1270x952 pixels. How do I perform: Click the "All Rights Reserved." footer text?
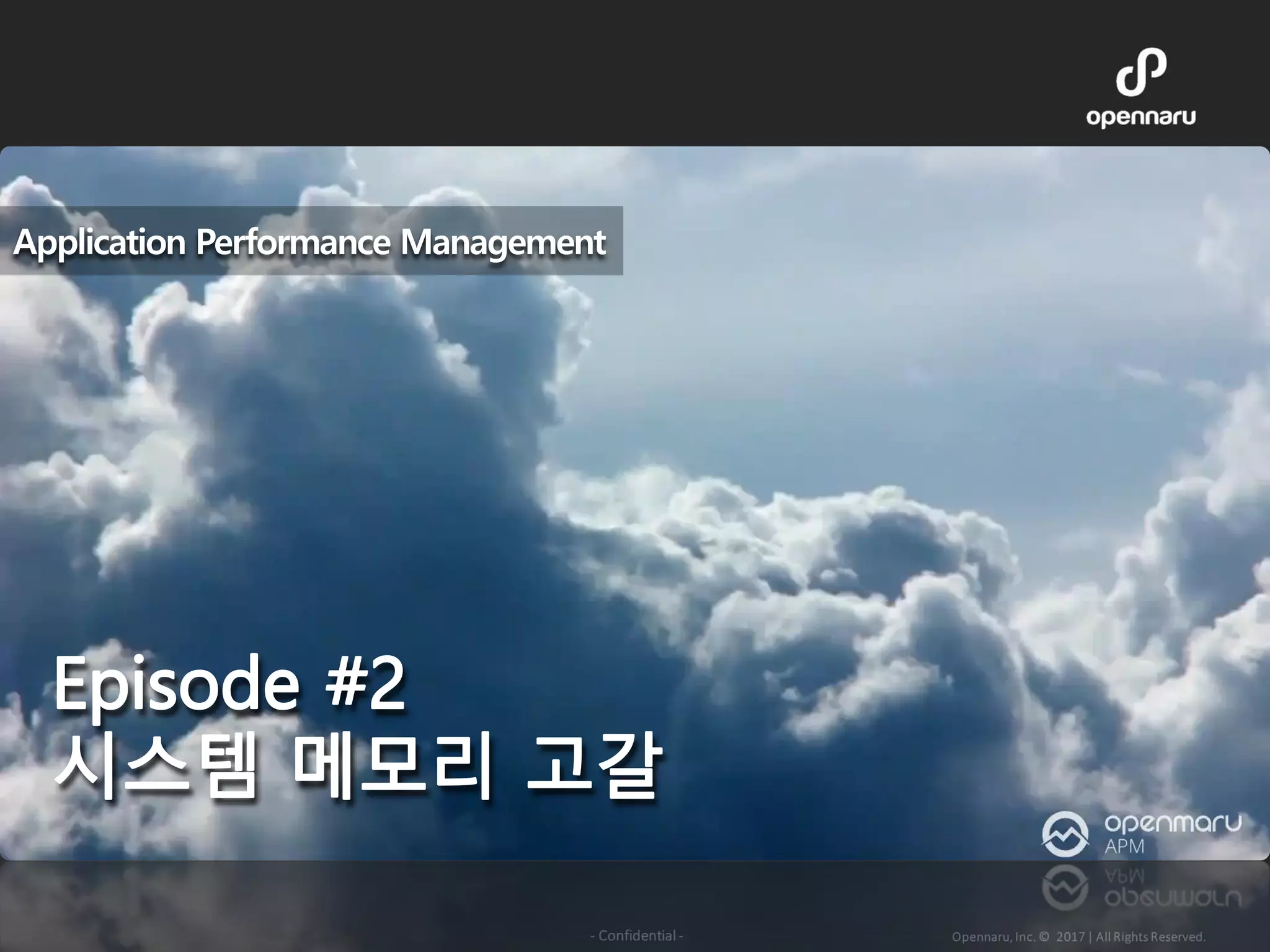tap(1150, 937)
